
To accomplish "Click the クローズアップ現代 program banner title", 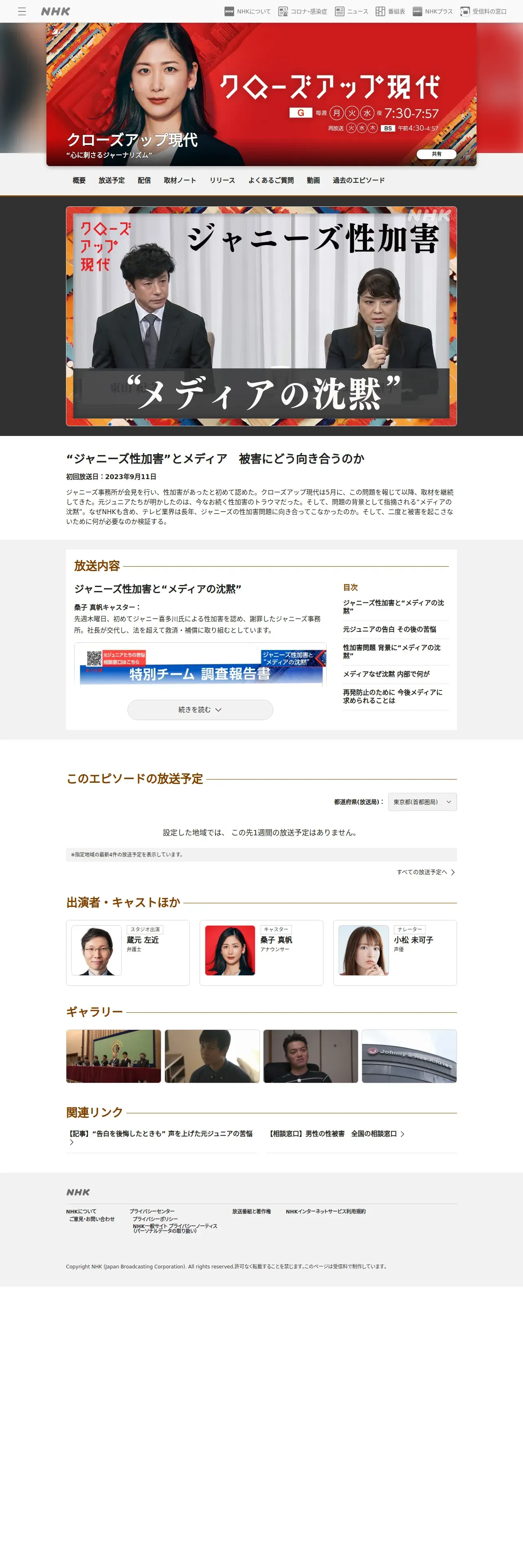I will click(x=132, y=140).
